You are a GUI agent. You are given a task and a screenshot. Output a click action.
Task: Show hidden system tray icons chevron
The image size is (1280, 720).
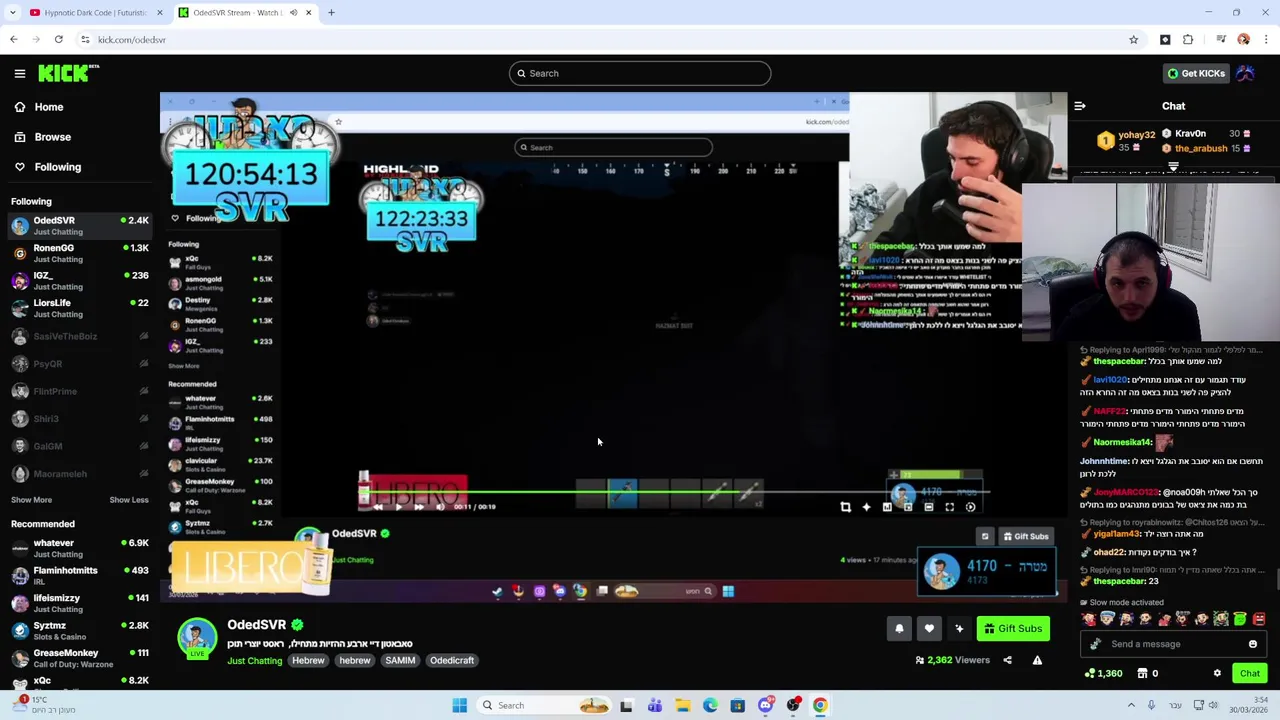click(1131, 705)
